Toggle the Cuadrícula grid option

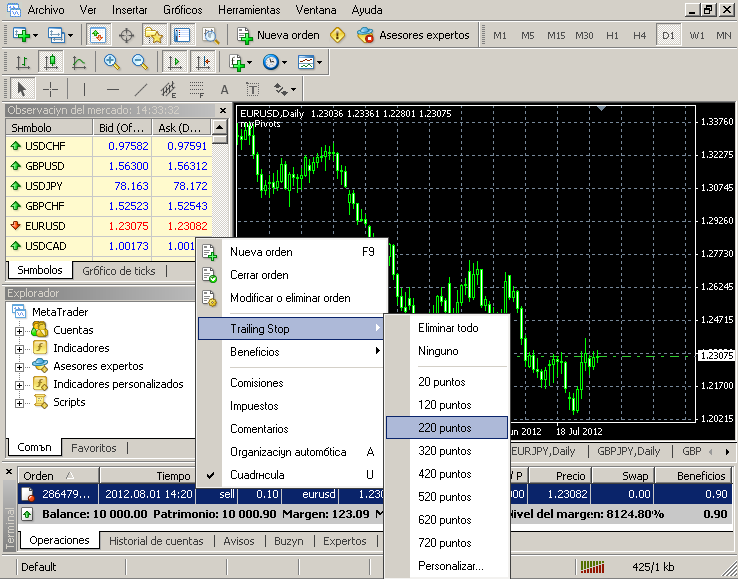[258, 475]
